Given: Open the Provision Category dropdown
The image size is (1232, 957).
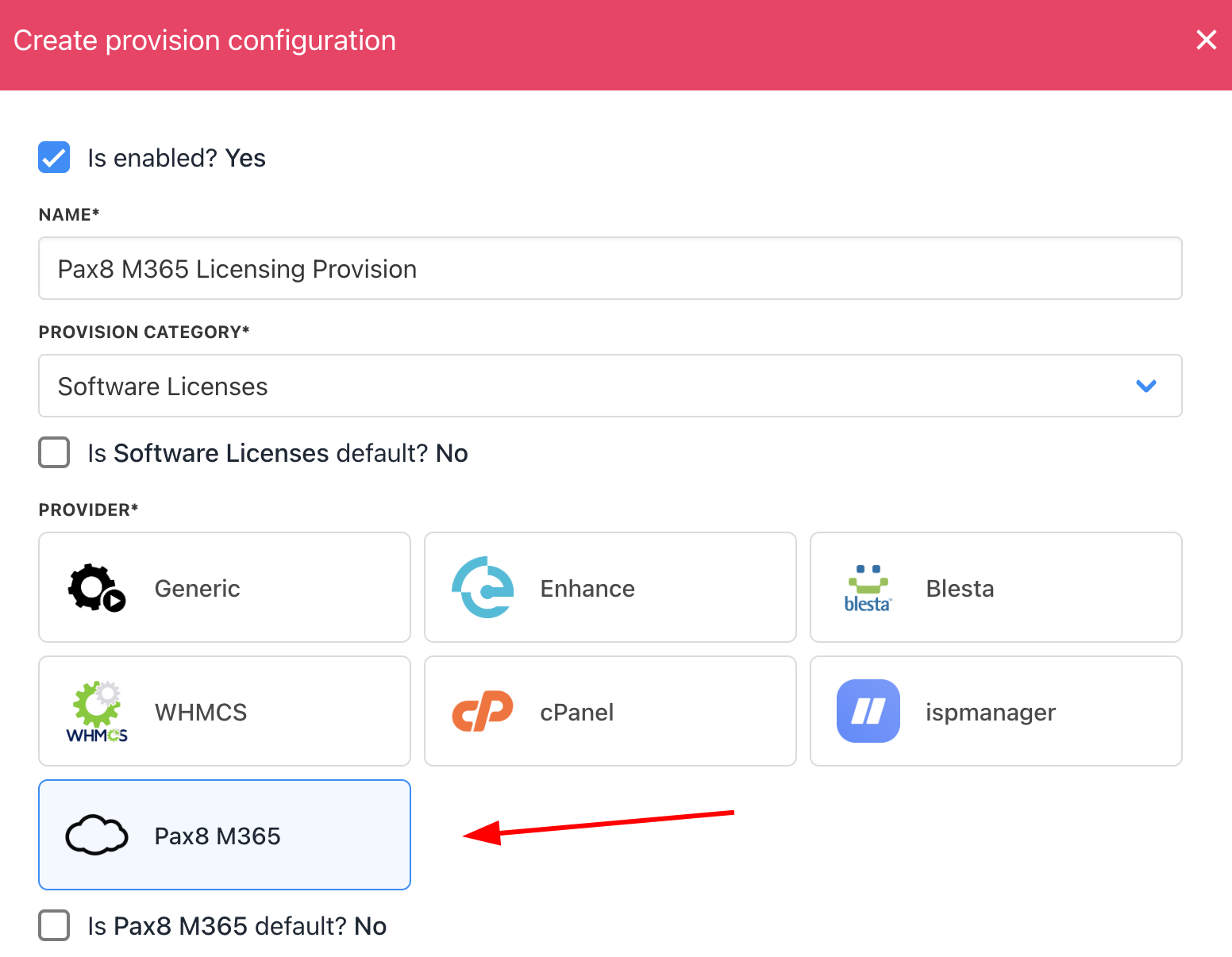Looking at the screenshot, I should [x=610, y=386].
